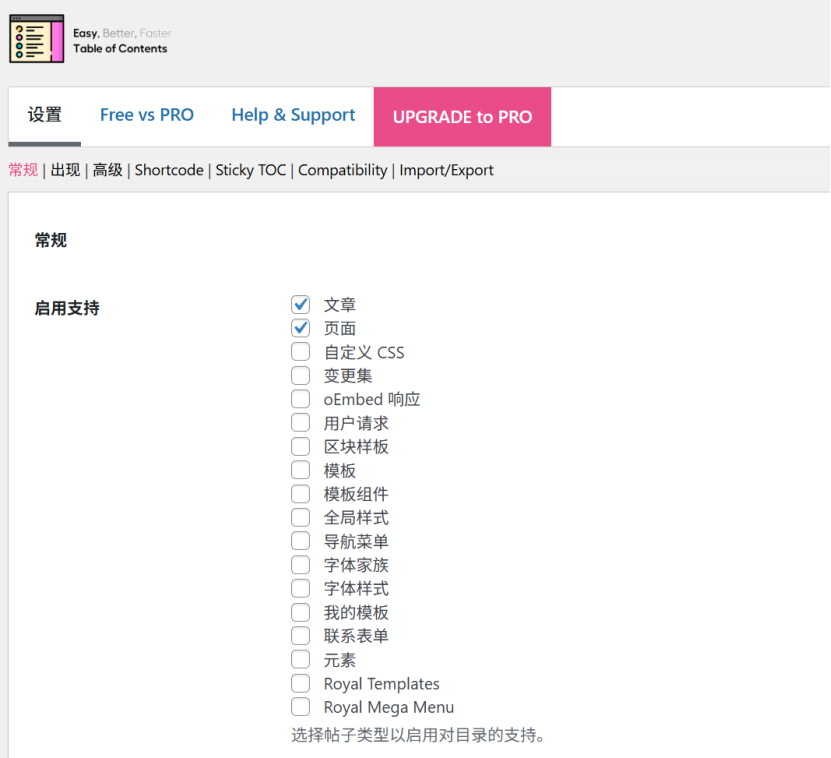The height and width of the screenshot is (758, 831).
Task: Enable oEmbed 响应 support checkbox
Action: tap(300, 399)
